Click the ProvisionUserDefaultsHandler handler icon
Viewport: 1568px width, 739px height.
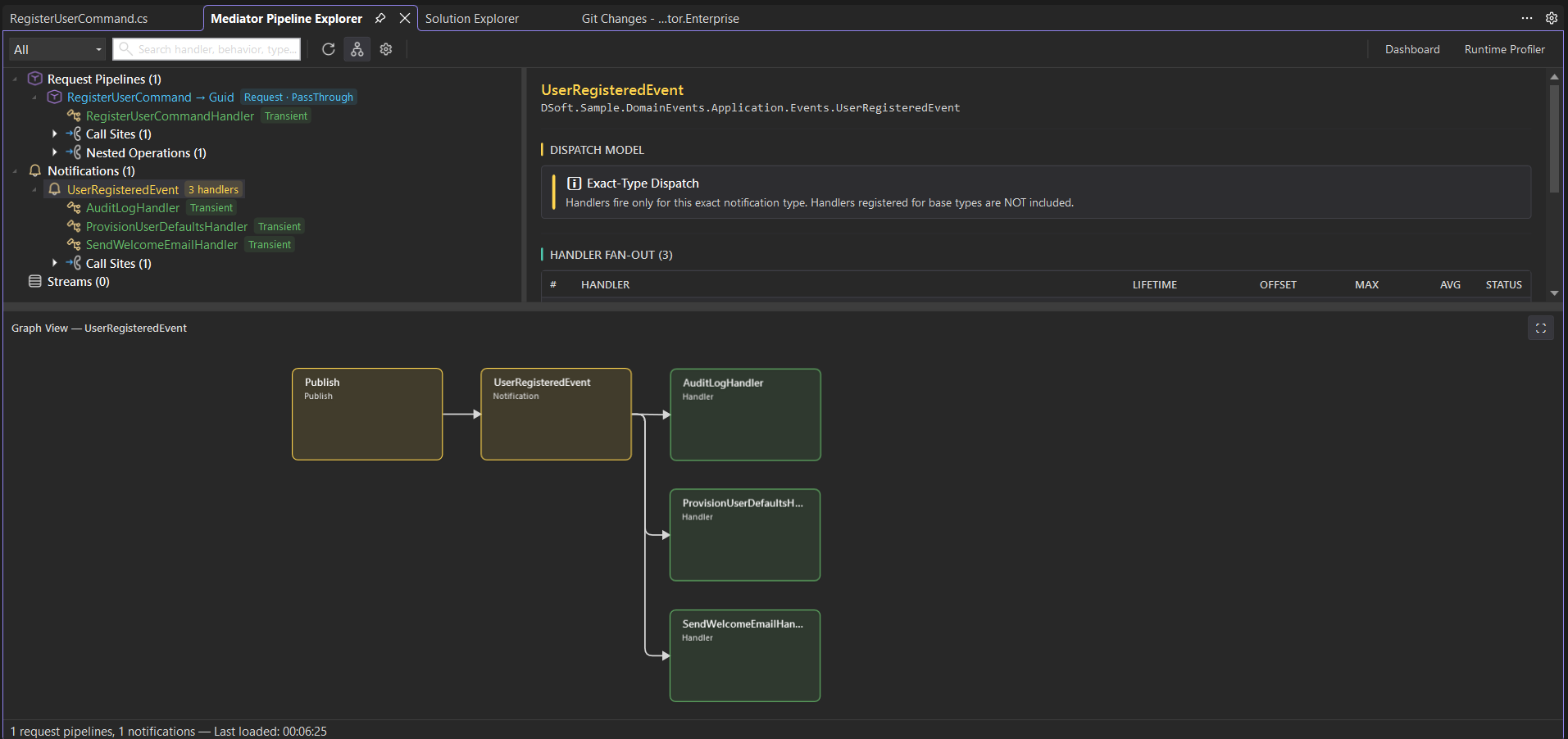[74, 226]
